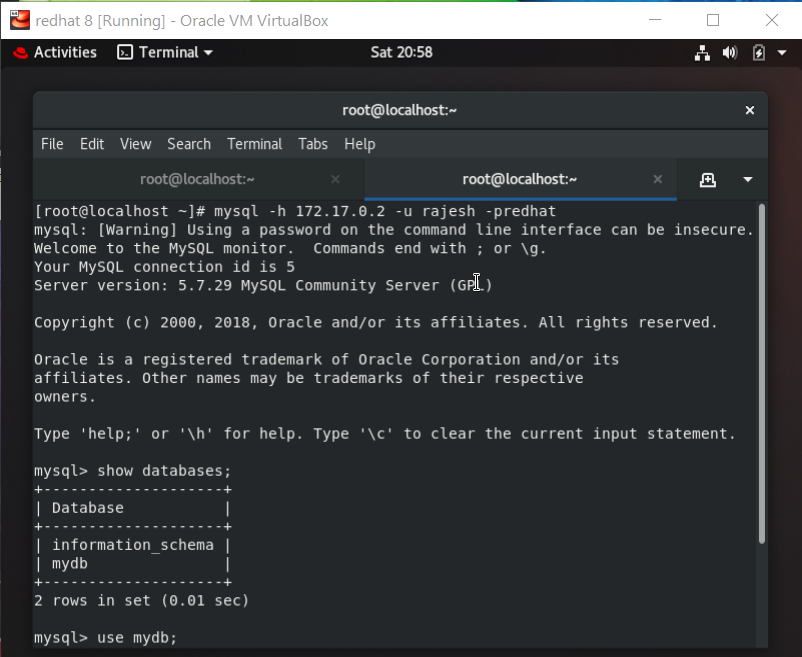
Task: Click the '[Warning] Using a password' line
Action: point(394,230)
